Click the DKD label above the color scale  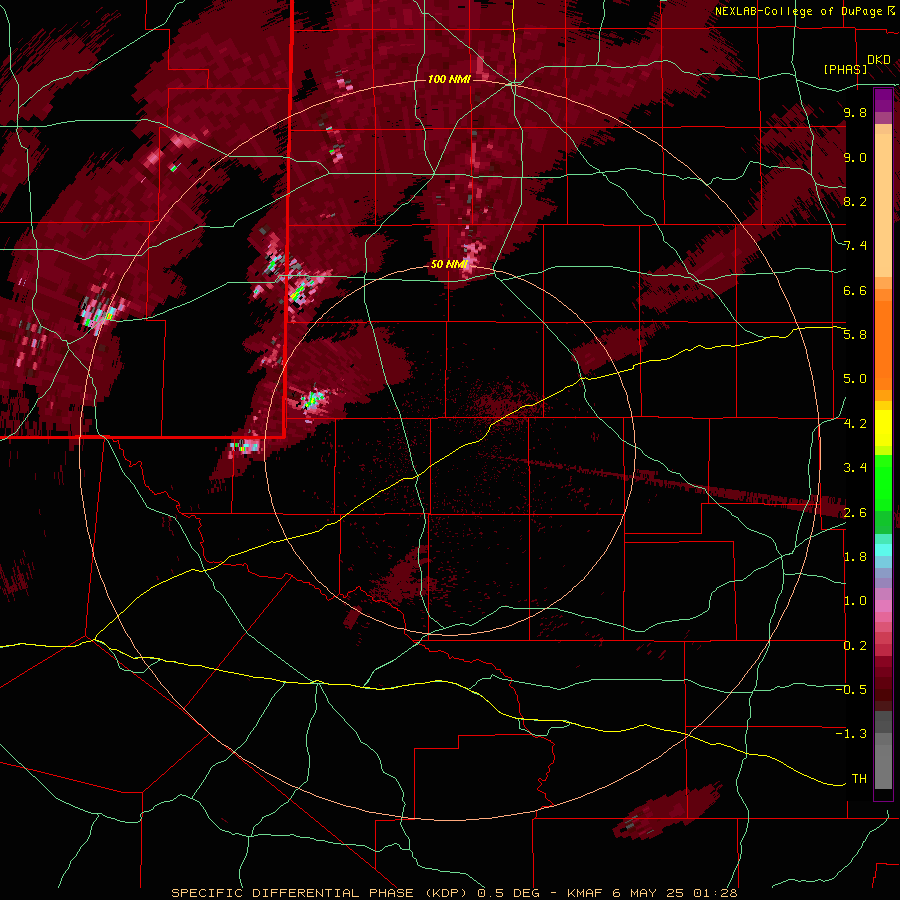(879, 60)
